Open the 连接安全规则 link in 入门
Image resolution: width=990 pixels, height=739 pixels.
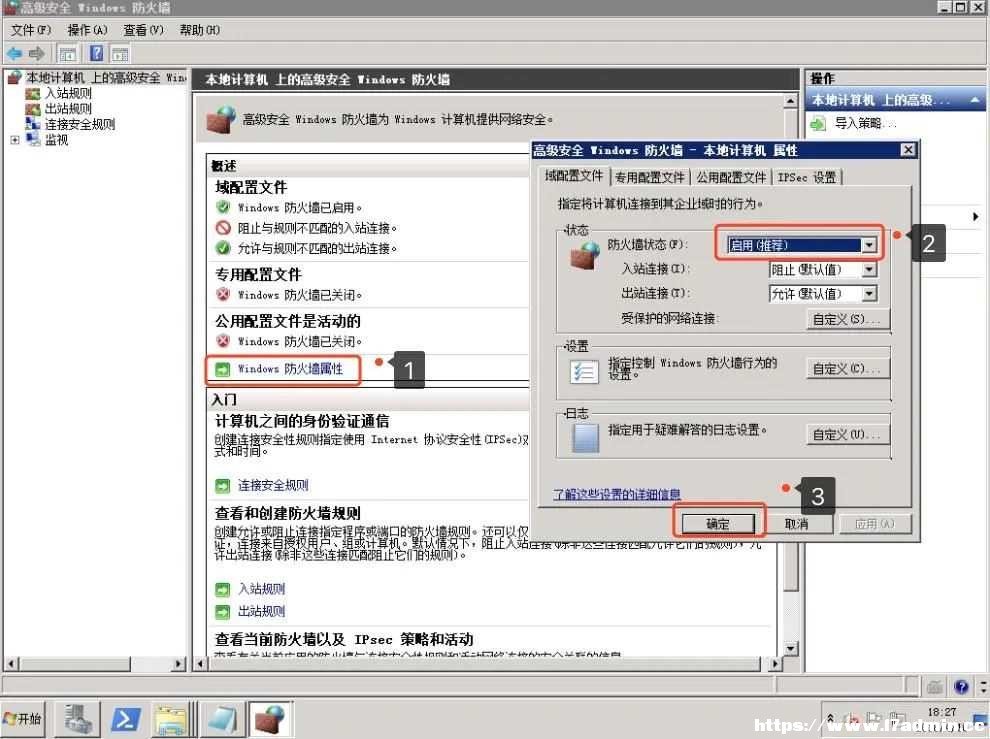(x=273, y=485)
